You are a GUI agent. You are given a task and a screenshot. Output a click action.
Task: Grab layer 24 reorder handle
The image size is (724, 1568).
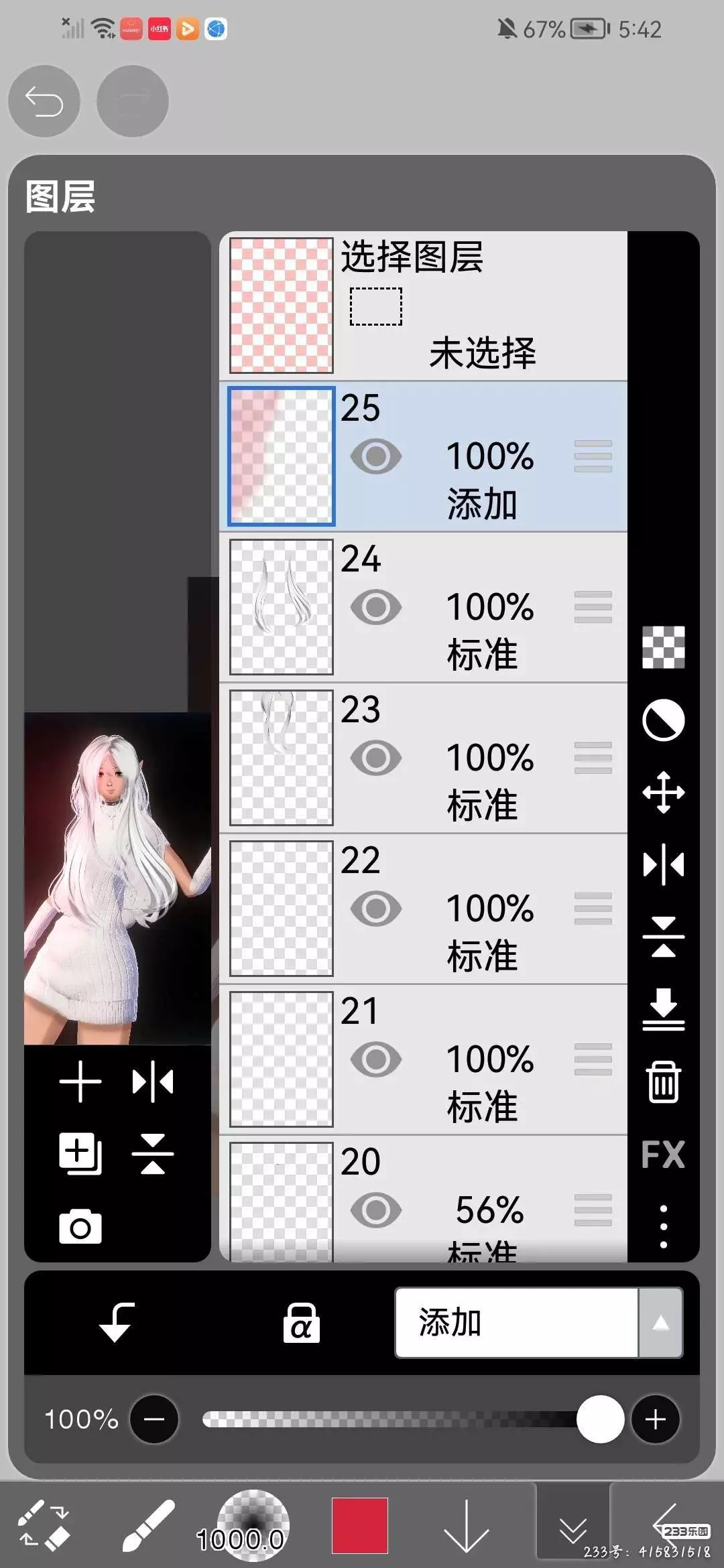[593, 607]
